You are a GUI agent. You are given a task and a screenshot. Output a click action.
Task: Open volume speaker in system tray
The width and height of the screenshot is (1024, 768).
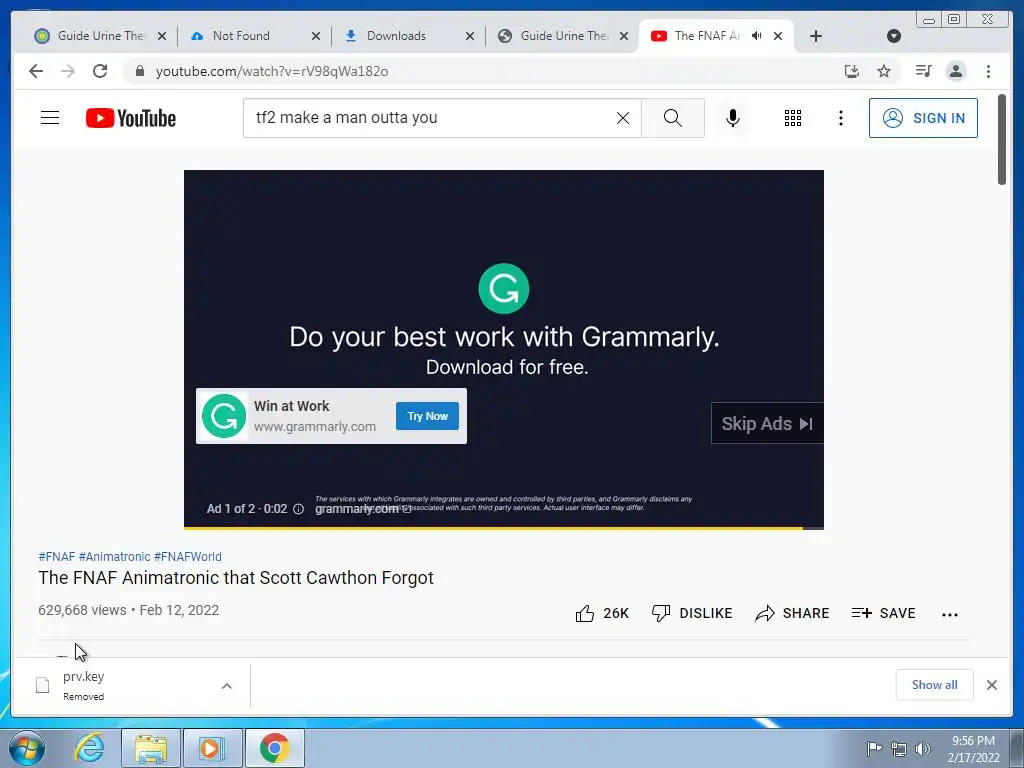922,748
